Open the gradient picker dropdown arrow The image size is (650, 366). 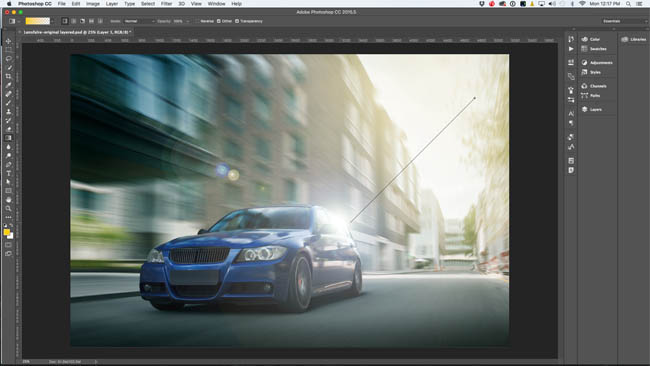coord(52,21)
